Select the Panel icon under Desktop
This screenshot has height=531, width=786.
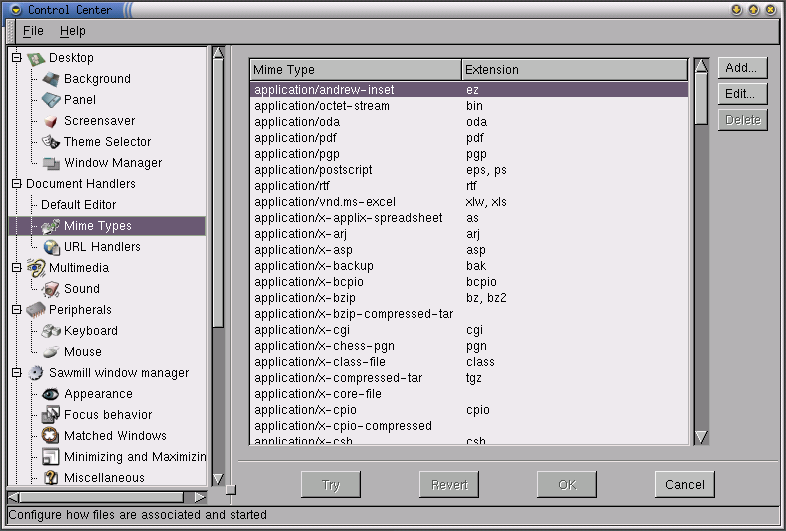click(51, 100)
